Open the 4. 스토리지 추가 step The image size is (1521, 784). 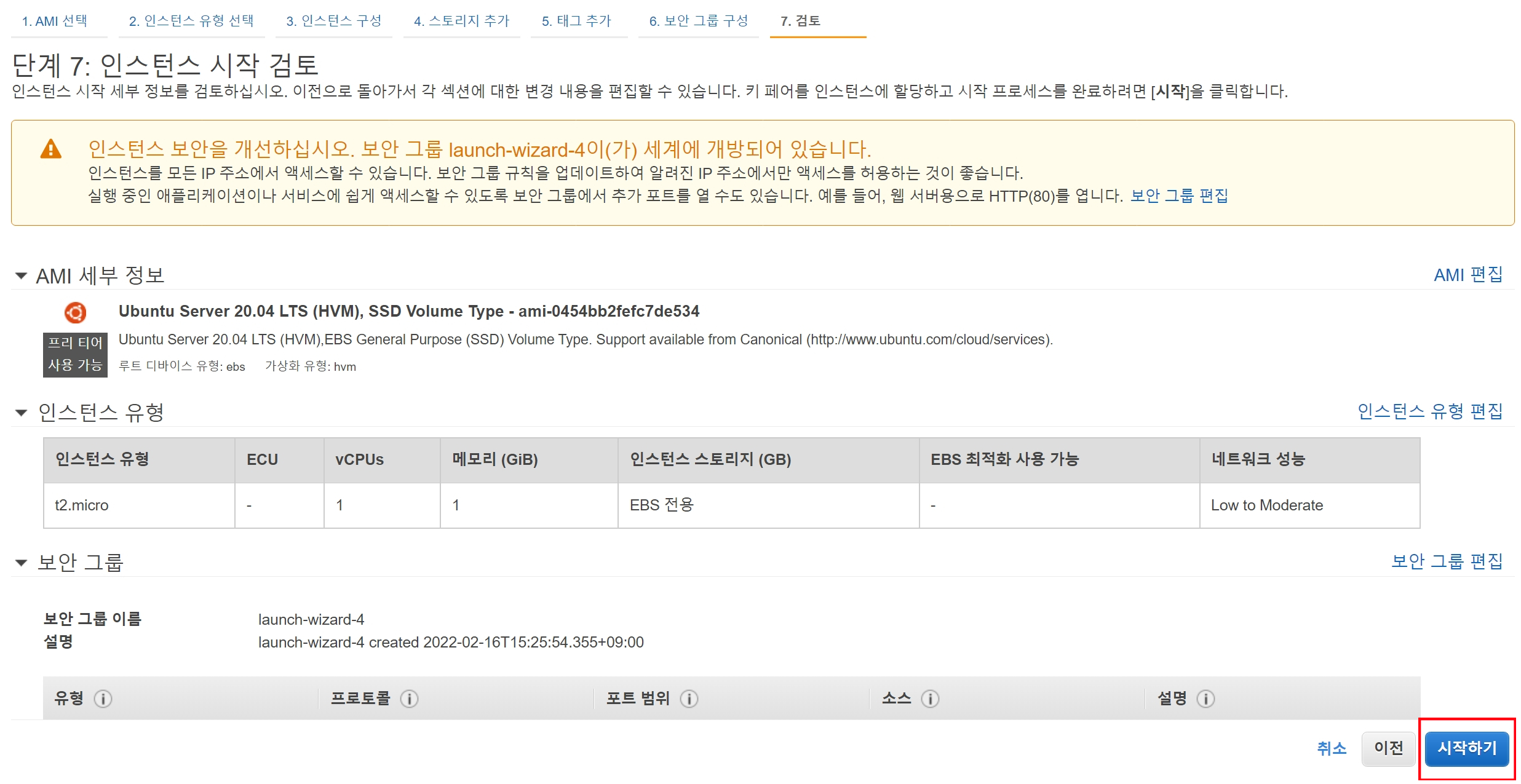click(461, 21)
